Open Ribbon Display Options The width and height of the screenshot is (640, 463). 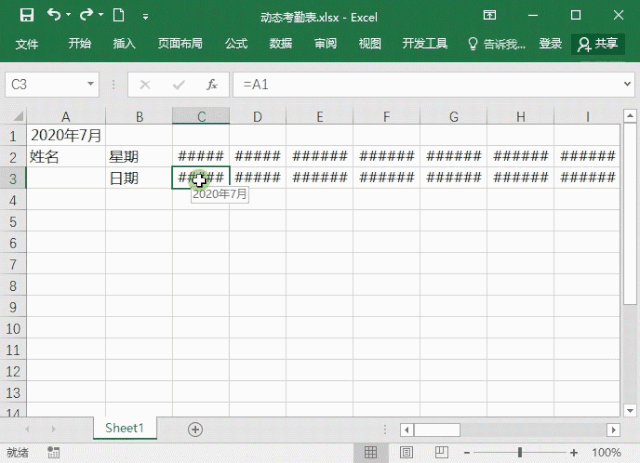coord(489,15)
